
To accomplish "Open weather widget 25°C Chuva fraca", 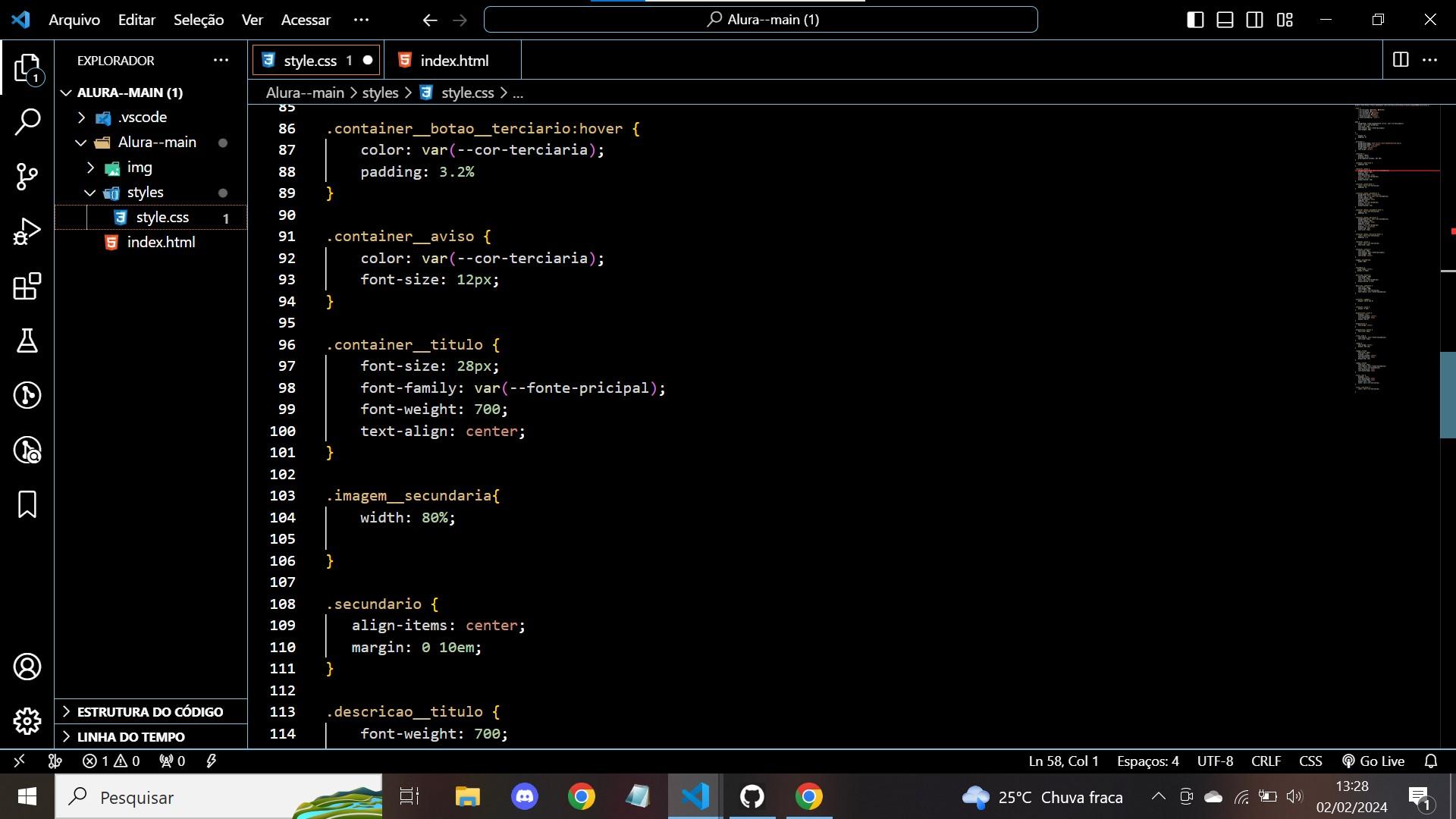I will [1042, 797].
